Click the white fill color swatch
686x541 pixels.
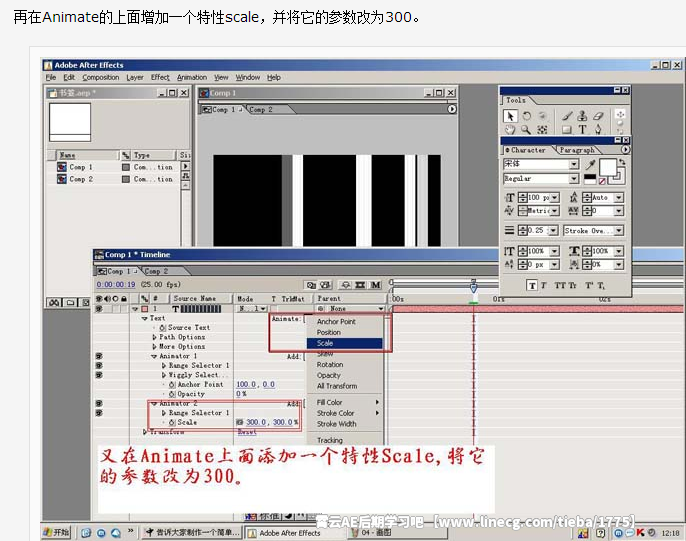tap(607, 168)
